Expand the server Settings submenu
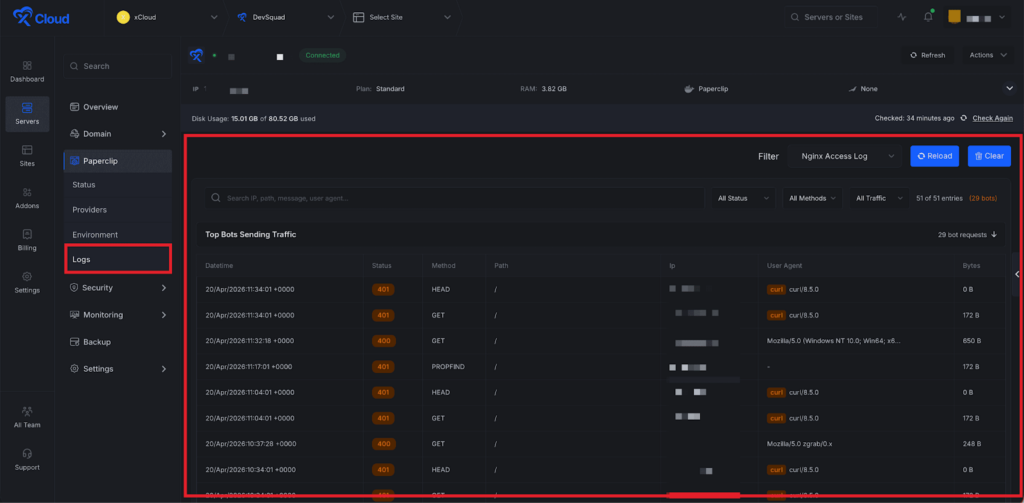1024x503 pixels. pos(118,368)
